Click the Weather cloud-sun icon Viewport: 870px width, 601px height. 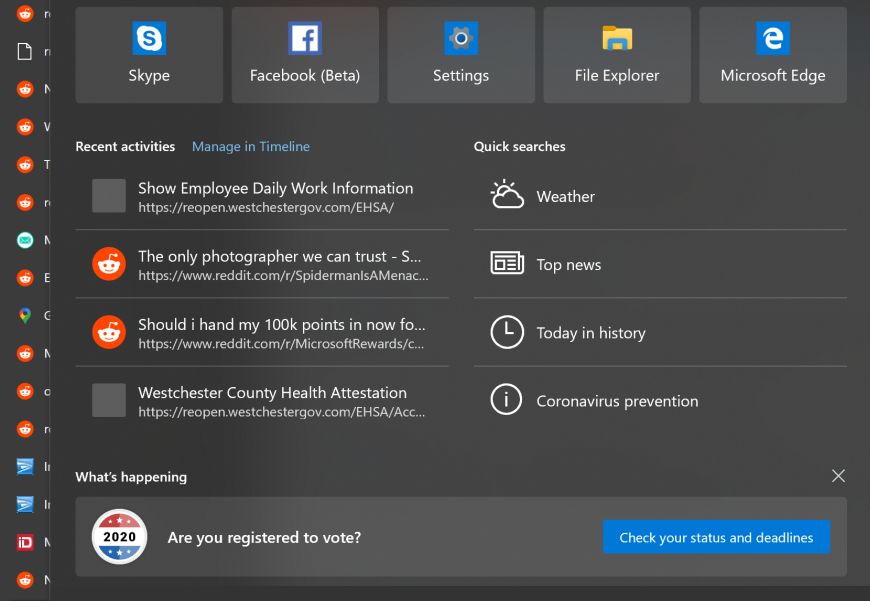(507, 195)
